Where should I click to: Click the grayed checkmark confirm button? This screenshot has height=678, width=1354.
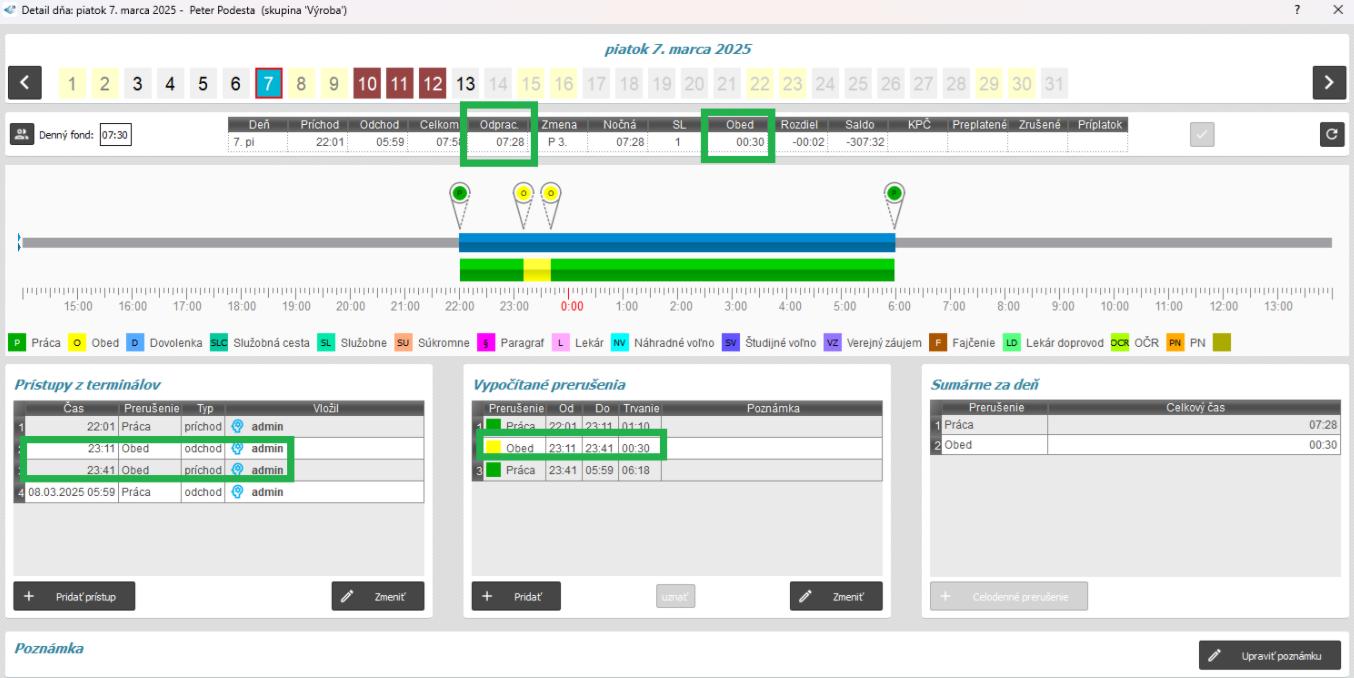(1204, 135)
